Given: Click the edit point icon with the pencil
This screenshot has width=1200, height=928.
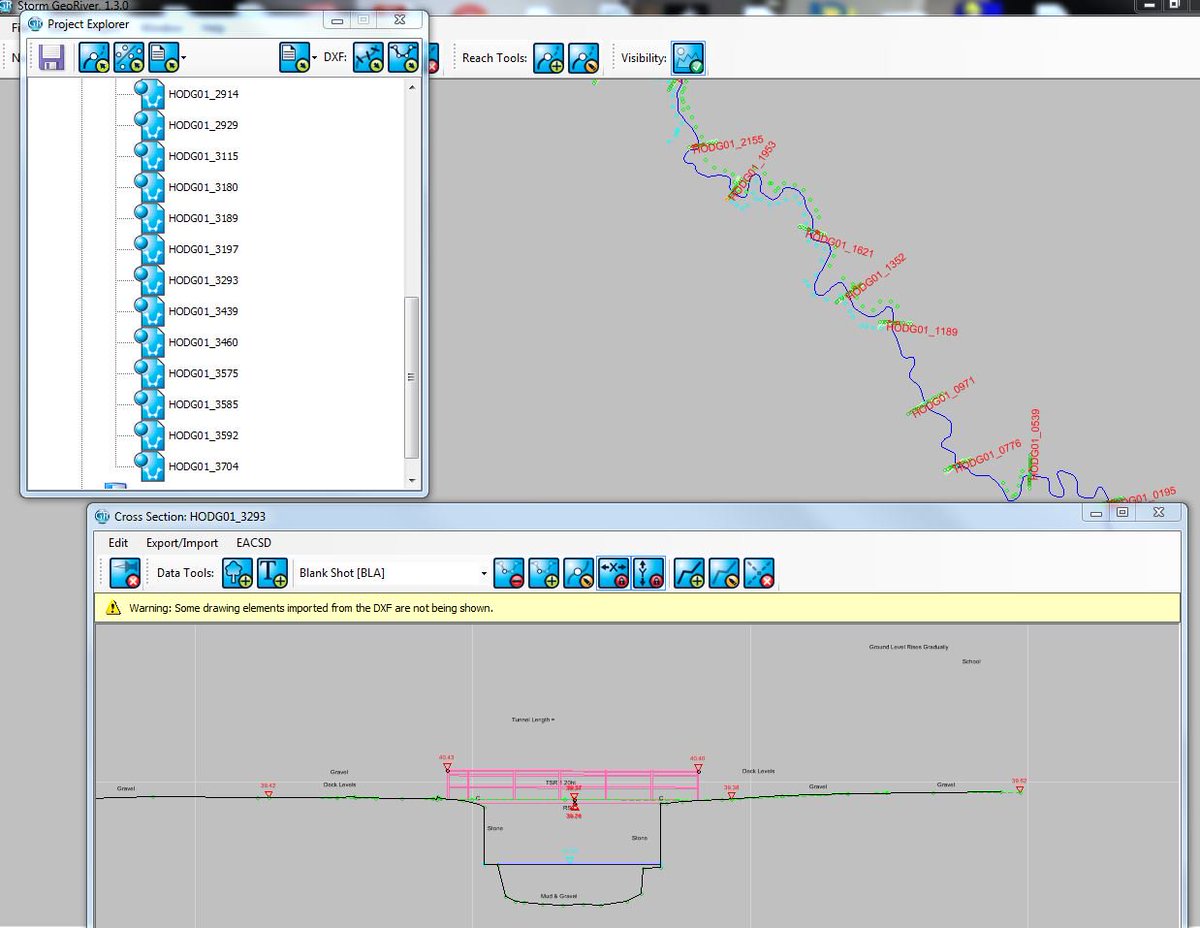Looking at the screenshot, I should point(578,573).
